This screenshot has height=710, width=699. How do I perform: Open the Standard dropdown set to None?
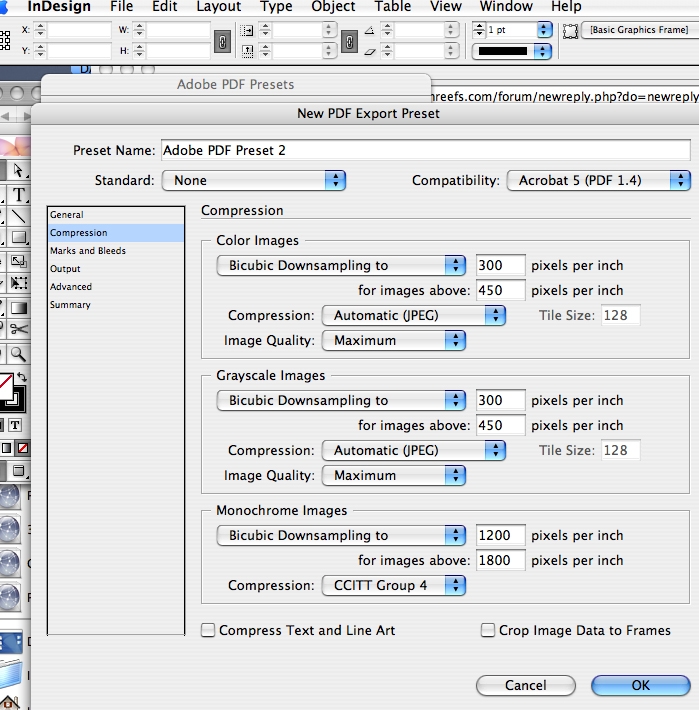(254, 180)
